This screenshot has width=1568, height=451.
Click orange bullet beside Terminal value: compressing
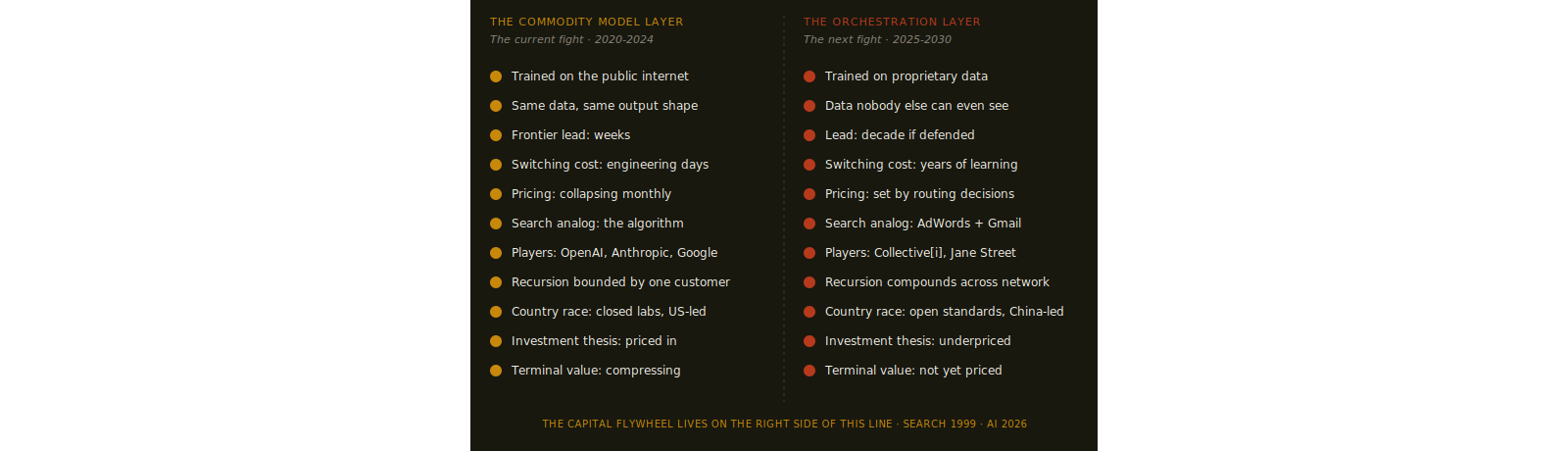pos(496,371)
